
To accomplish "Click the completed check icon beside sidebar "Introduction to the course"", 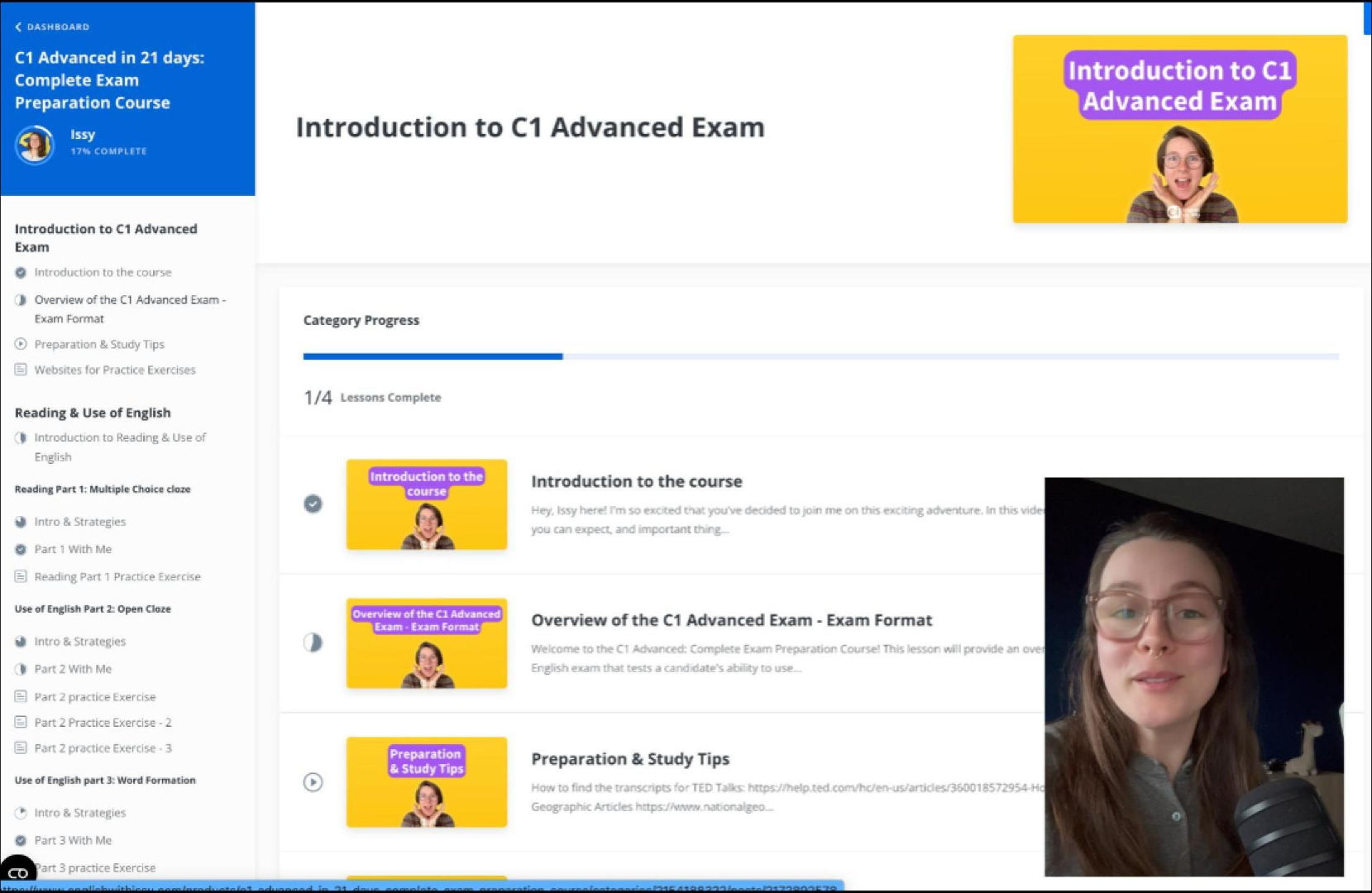I will (x=21, y=272).
